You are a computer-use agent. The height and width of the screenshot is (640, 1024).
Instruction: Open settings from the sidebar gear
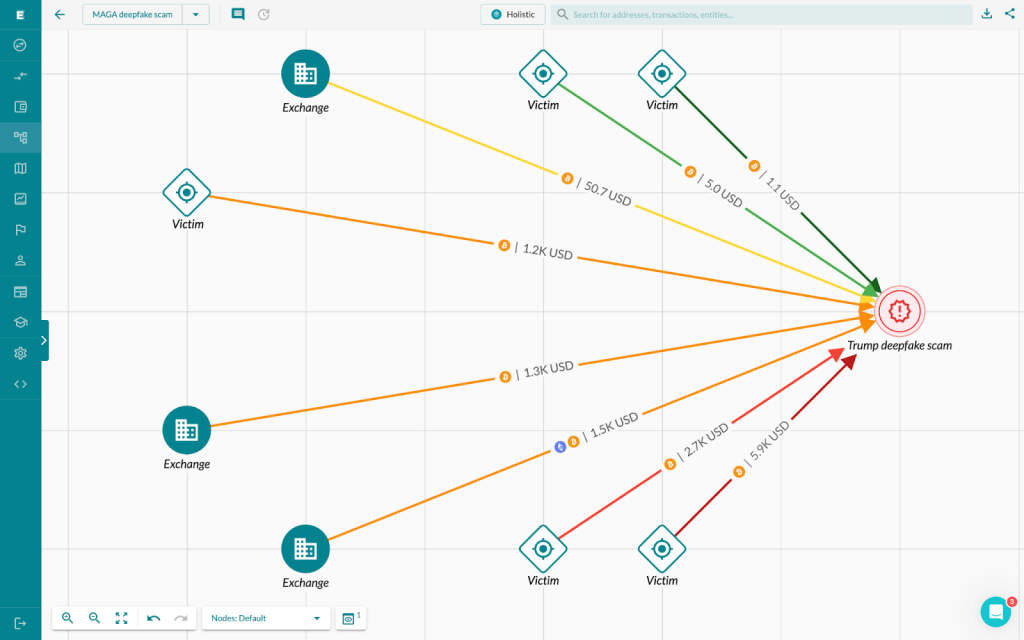[x=20, y=353]
